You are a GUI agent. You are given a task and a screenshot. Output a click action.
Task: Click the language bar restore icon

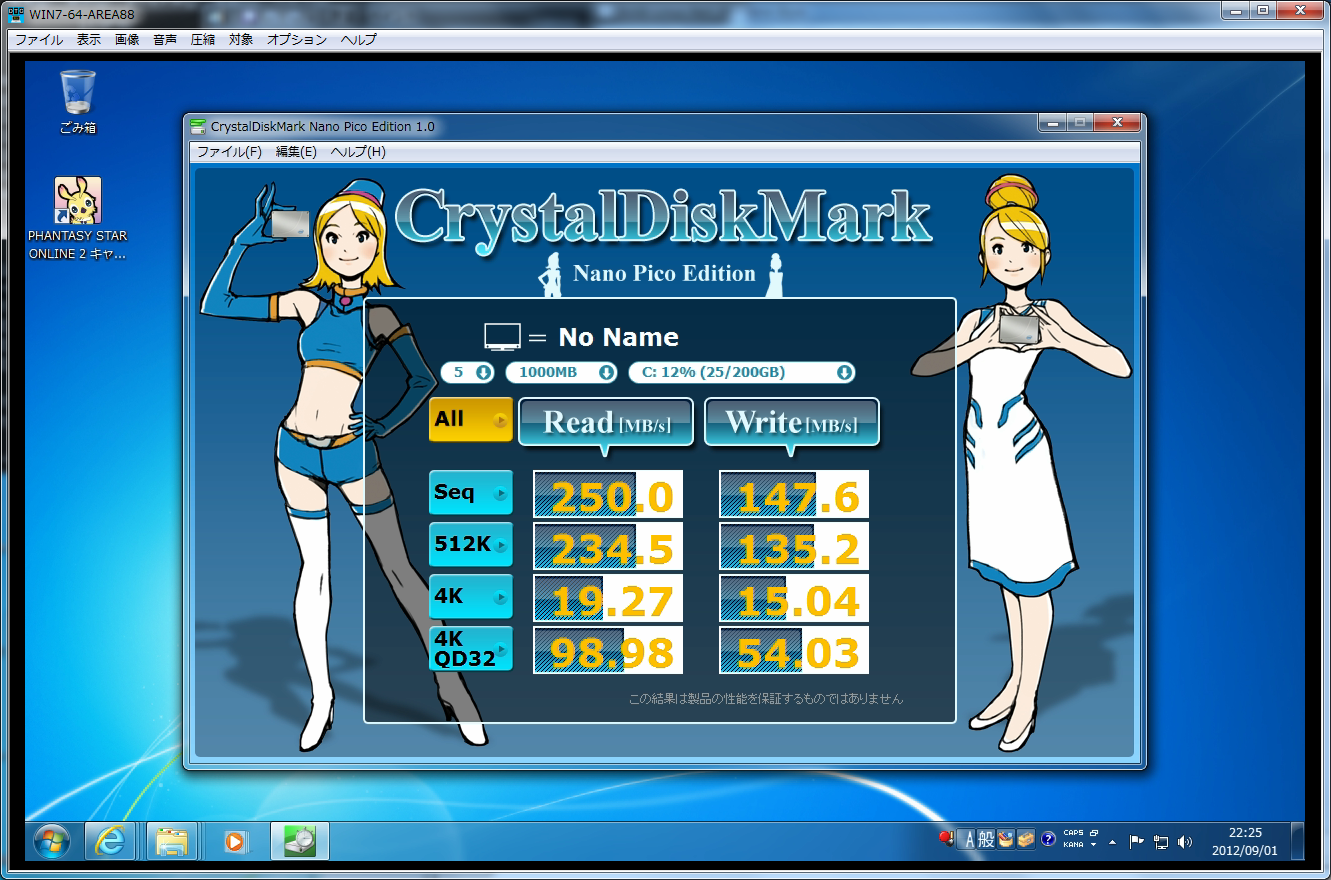1095,833
